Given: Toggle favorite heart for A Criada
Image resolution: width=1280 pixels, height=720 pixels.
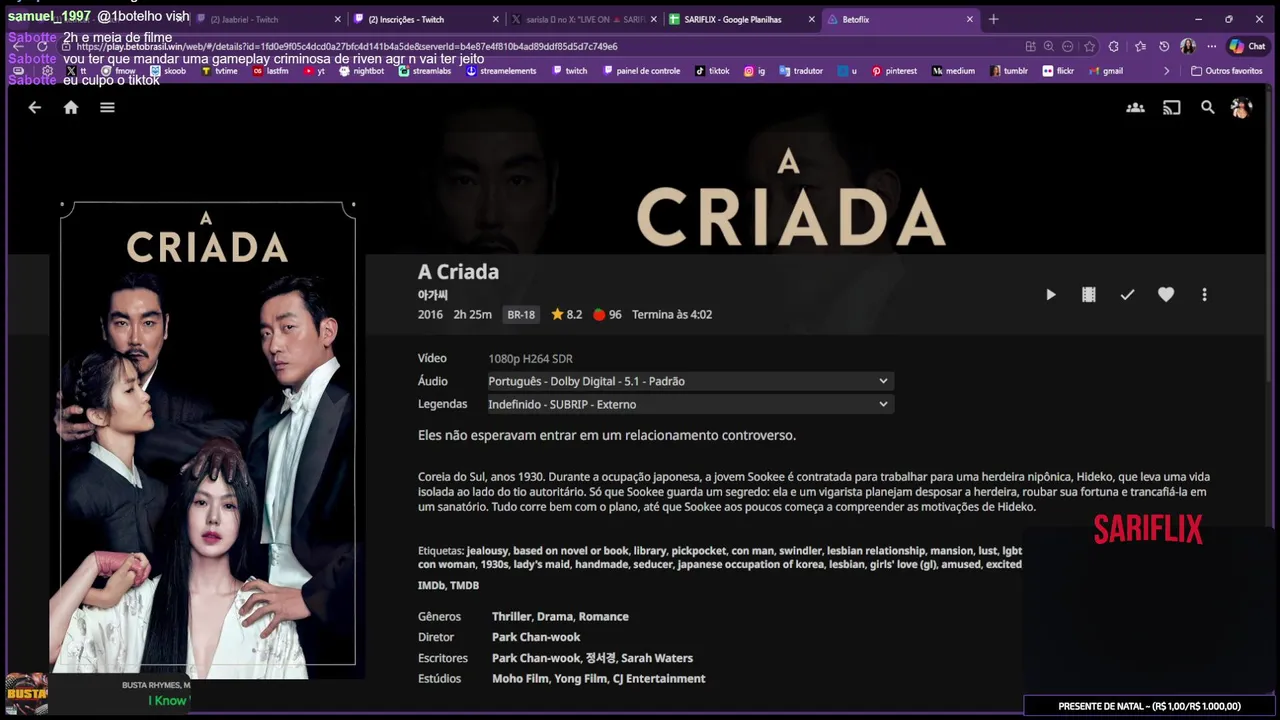Looking at the screenshot, I should tap(1166, 295).
